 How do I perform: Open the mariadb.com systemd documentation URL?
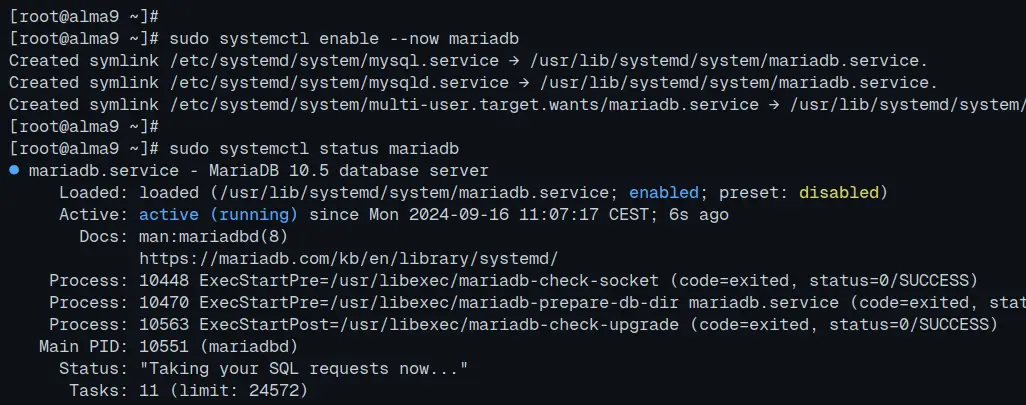click(349, 259)
